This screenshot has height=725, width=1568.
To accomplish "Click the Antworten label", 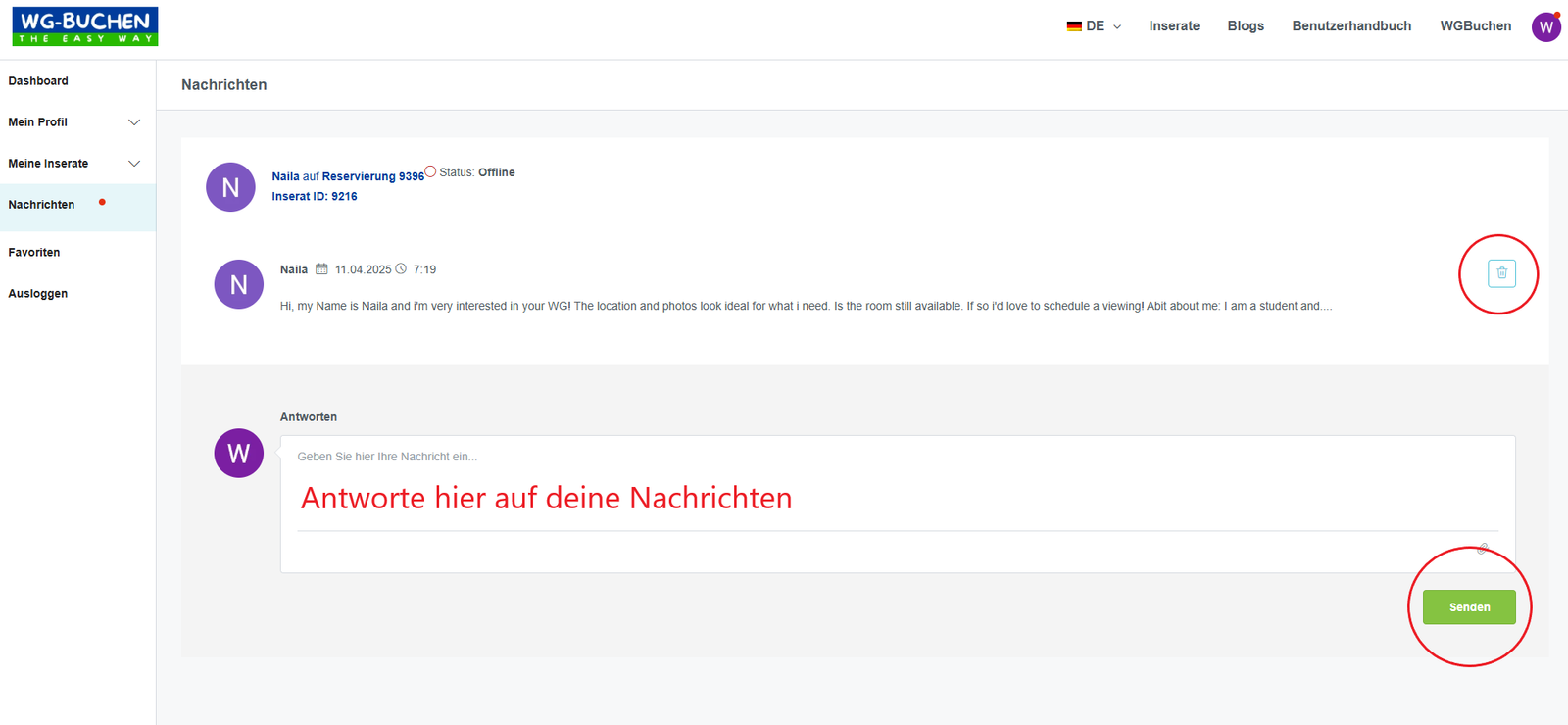I will click(x=309, y=417).
